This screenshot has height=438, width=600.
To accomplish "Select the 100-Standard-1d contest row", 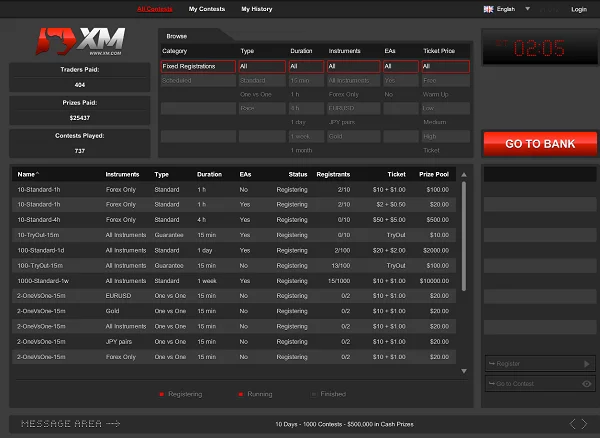I will click(x=234, y=251).
